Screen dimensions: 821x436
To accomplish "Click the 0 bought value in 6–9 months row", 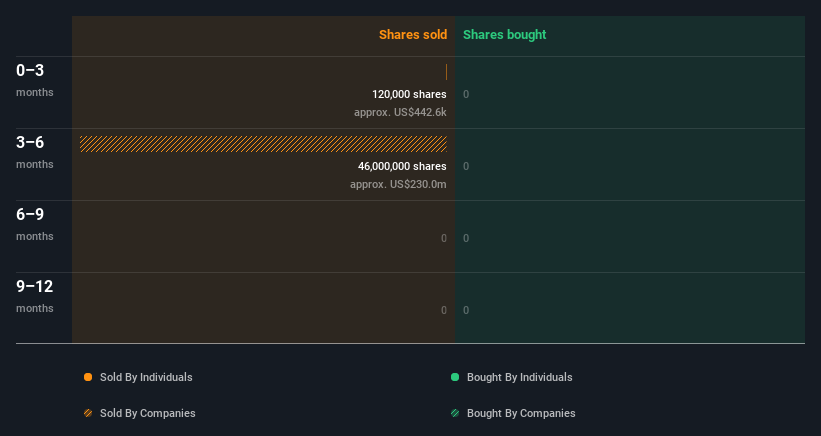I will coord(466,238).
